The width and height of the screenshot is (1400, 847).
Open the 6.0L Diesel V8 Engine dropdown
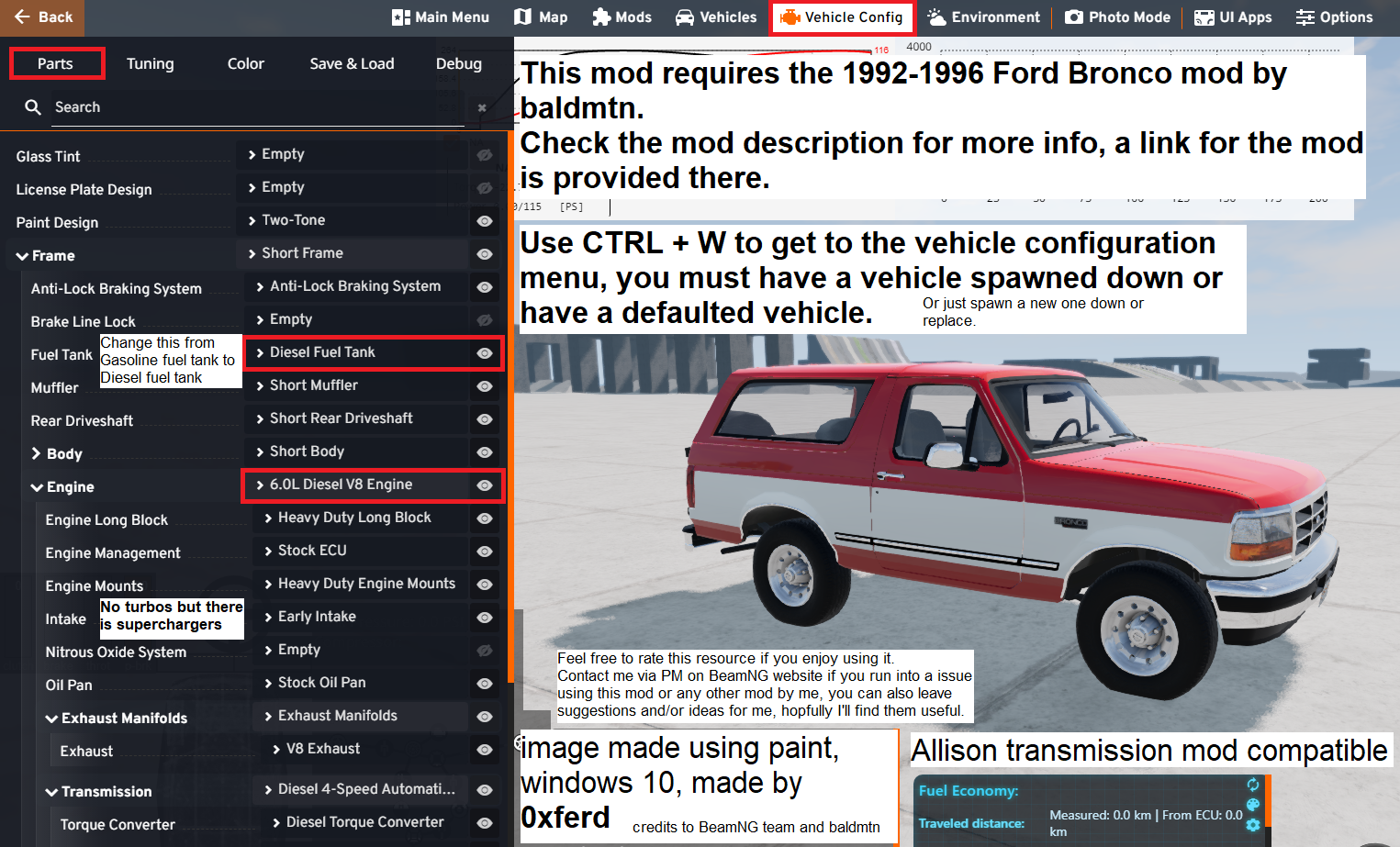[x=356, y=485]
